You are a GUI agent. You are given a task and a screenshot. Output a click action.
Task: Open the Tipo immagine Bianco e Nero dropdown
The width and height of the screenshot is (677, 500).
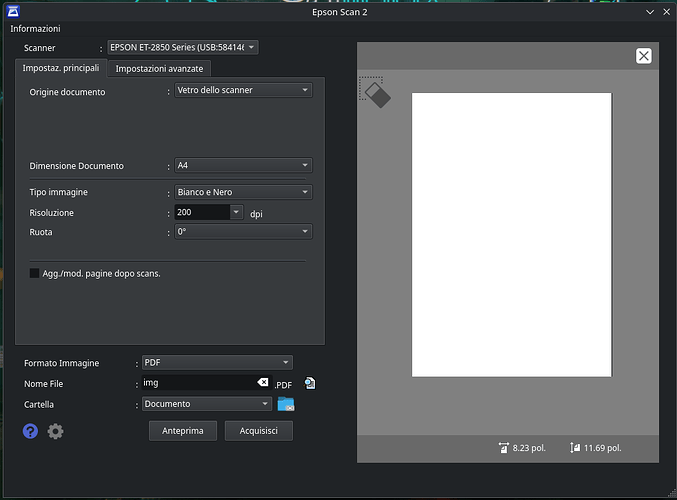[241, 192]
